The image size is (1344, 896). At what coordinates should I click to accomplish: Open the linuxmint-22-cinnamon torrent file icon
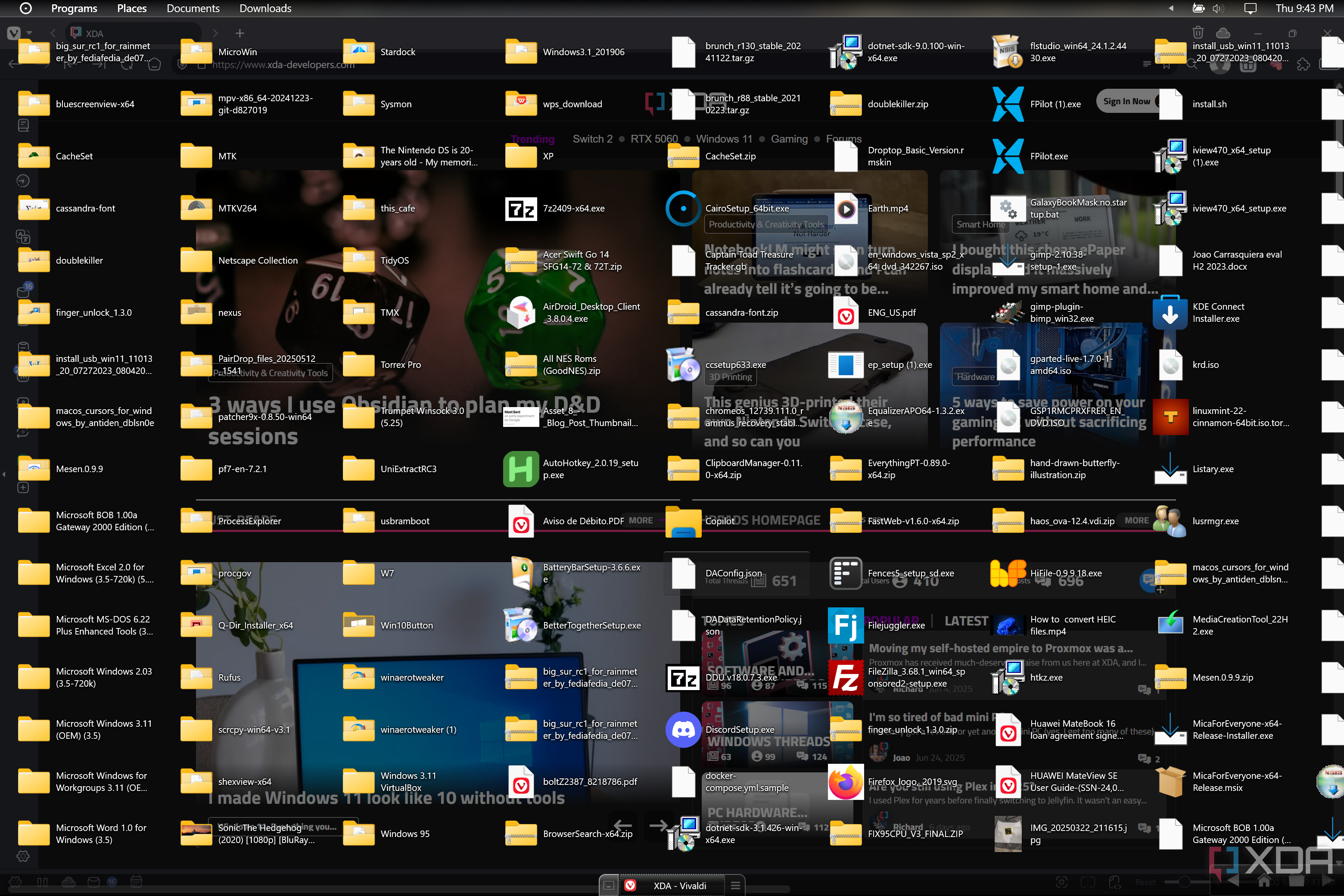1170,417
